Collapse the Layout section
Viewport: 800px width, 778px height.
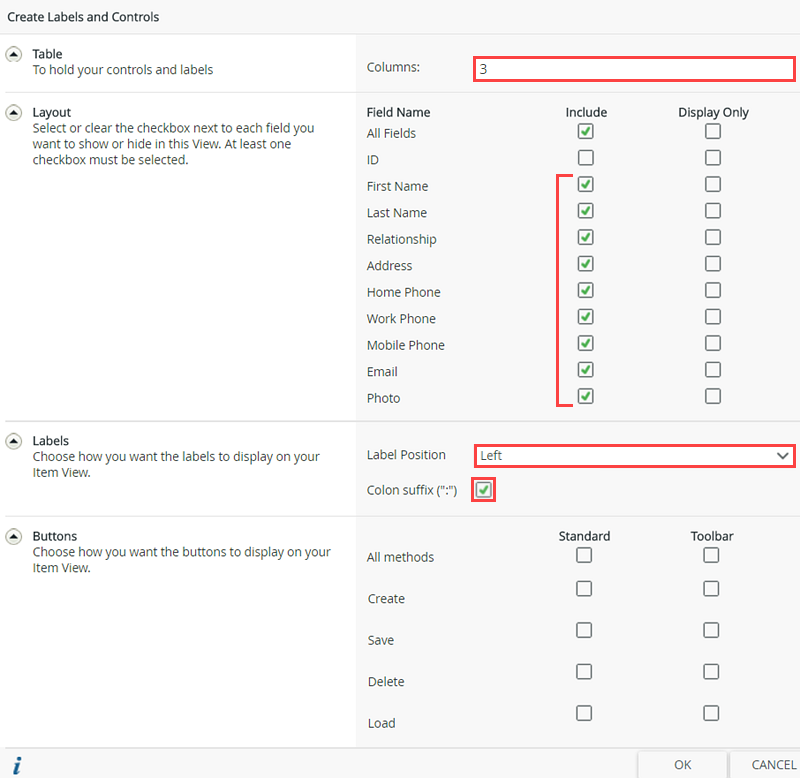click(12, 112)
